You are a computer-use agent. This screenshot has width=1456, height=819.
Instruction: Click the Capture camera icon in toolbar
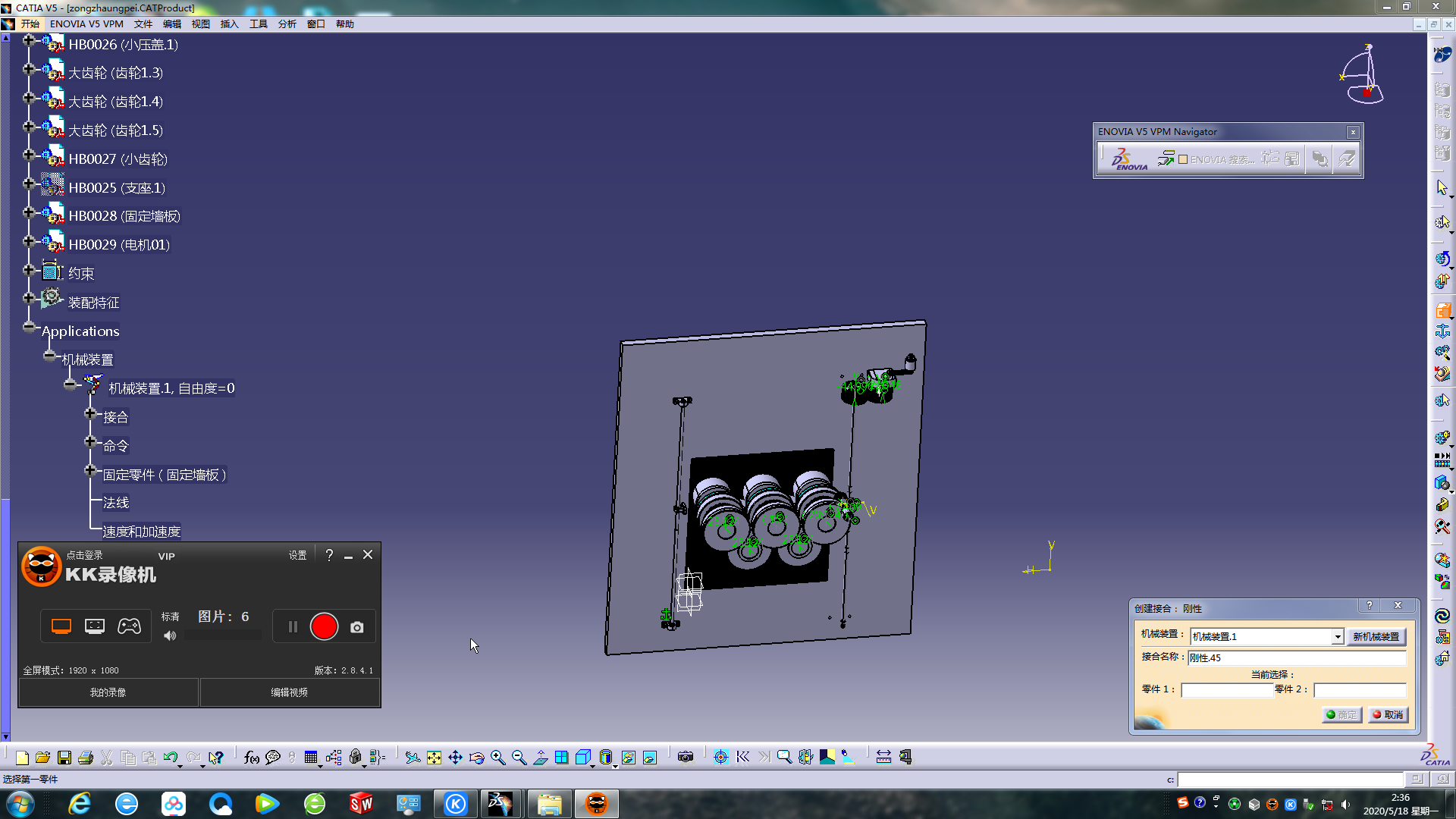point(686,757)
